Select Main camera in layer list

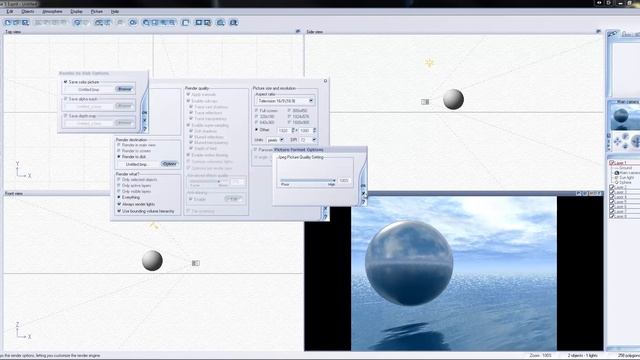pyautogui.click(x=629, y=173)
